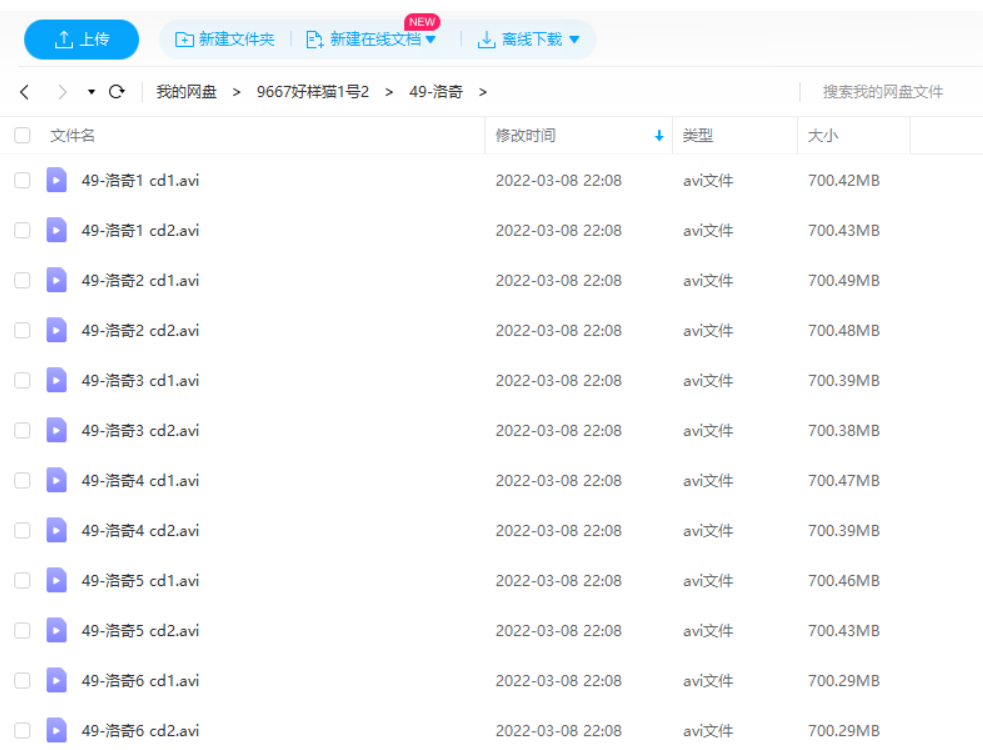Toggle the select-all checkbox beside 文件名

click(x=22, y=136)
